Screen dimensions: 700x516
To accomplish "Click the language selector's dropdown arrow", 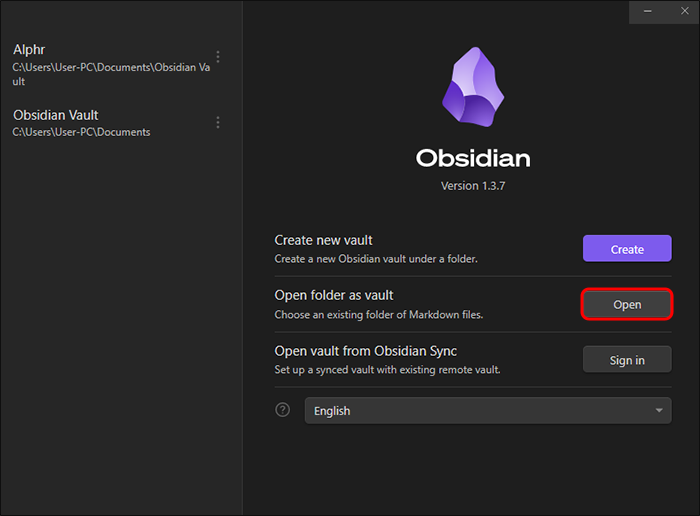I will point(658,411).
